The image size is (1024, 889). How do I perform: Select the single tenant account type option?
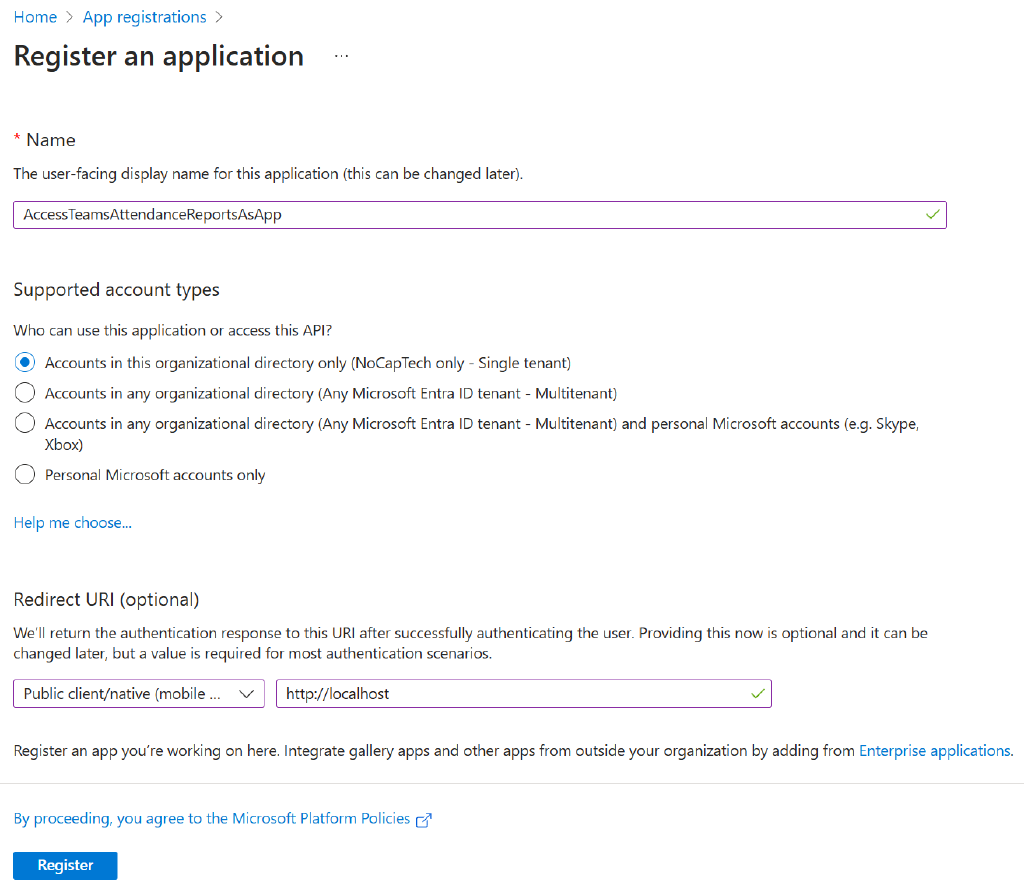[24, 363]
